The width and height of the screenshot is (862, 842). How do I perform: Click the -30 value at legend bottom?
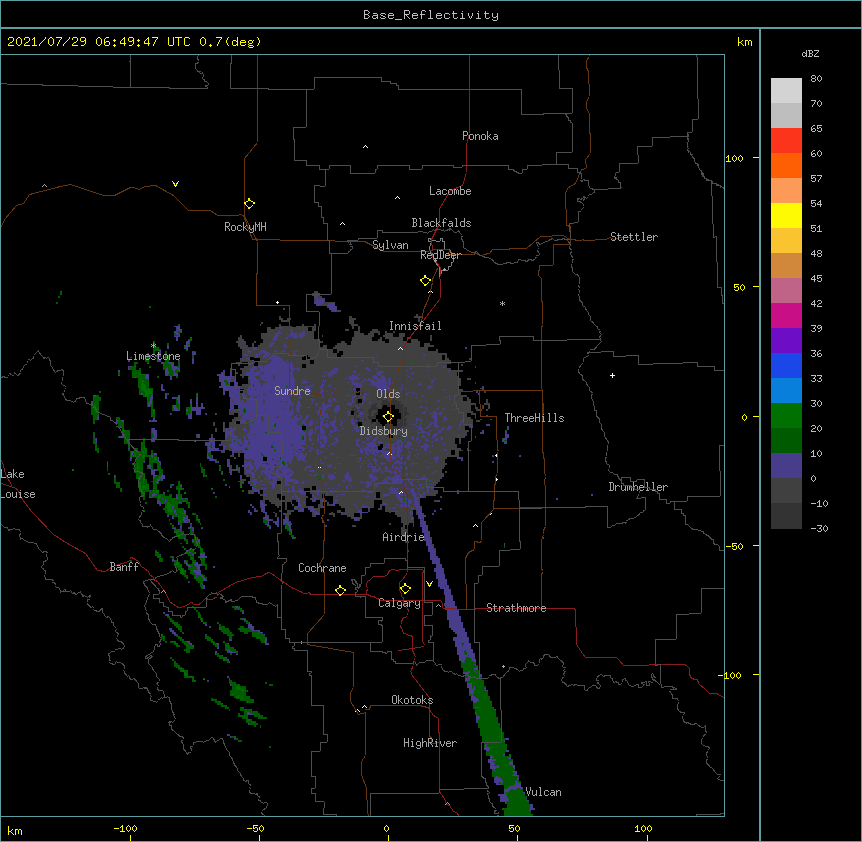click(819, 528)
